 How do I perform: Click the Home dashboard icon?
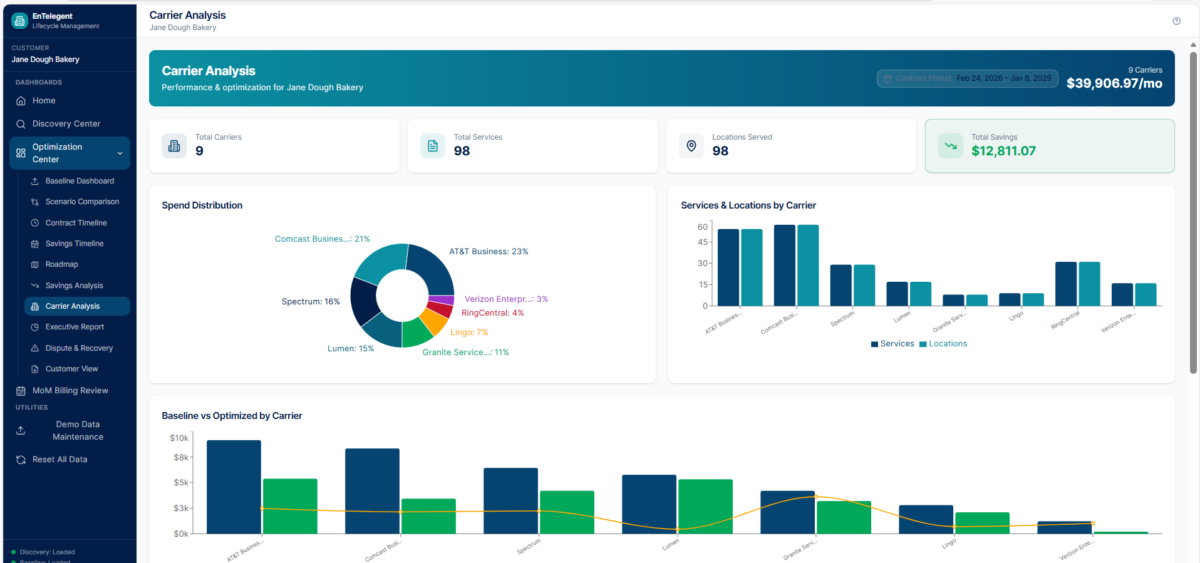(21, 101)
